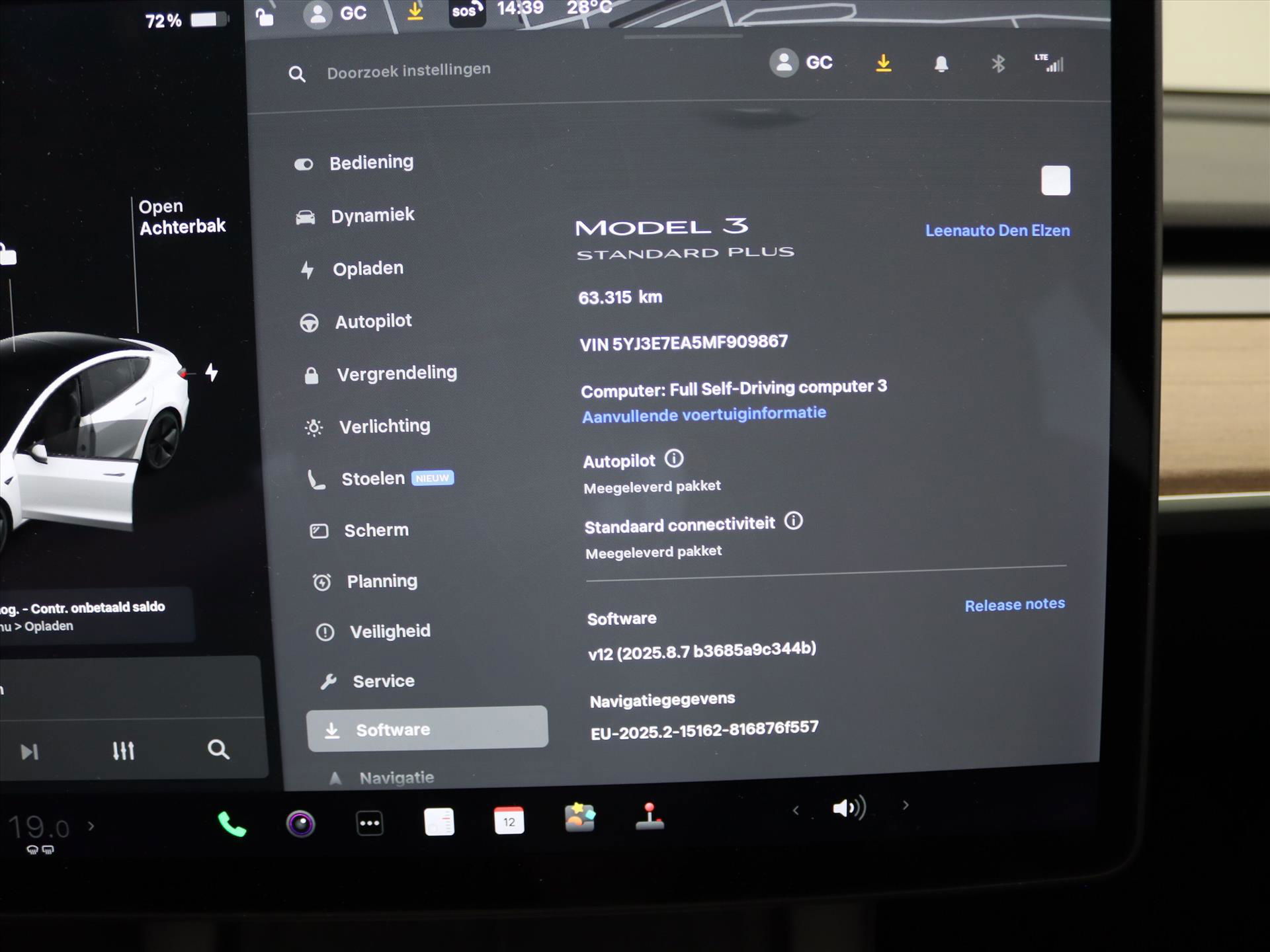
Task: Open notifications bell icon
Action: tap(941, 64)
